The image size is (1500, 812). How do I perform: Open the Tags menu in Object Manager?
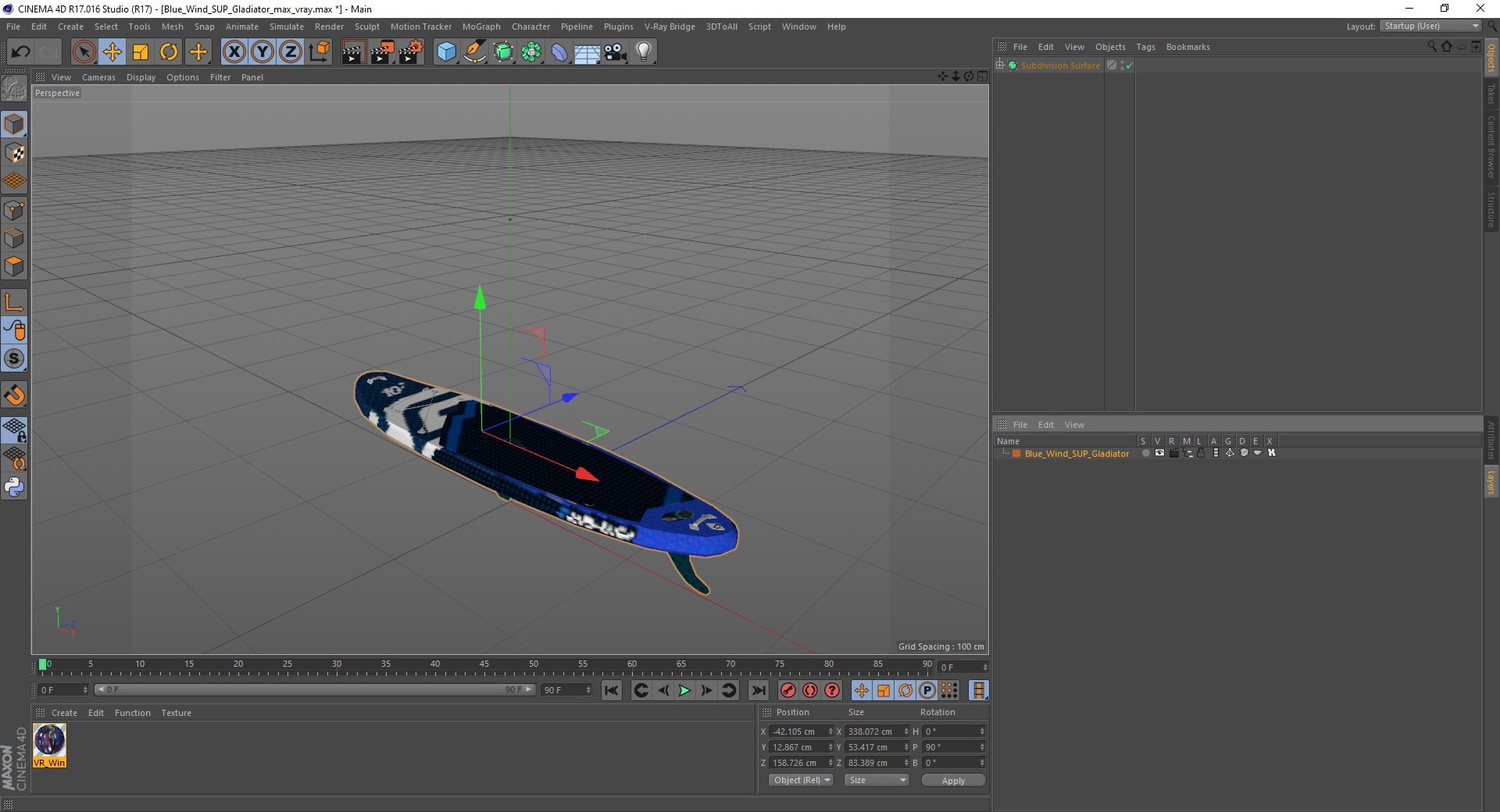click(x=1145, y=47)
